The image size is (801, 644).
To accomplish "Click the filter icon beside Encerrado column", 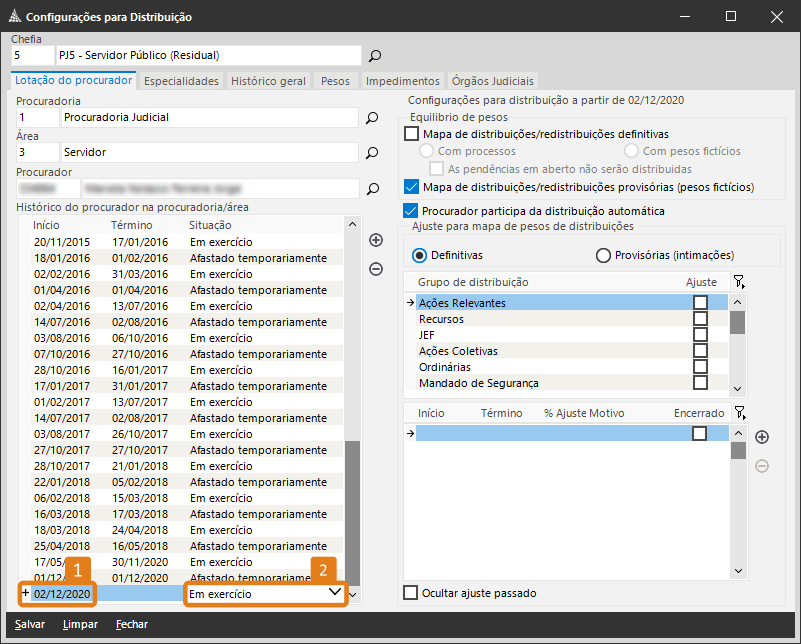I will click(738, 413).
